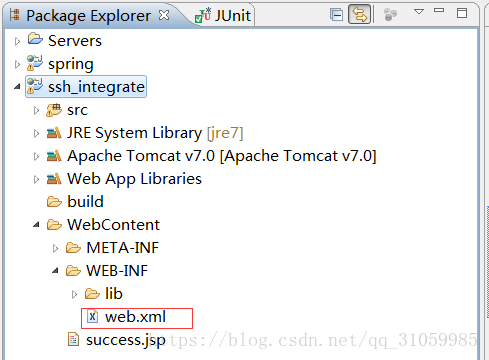The image size is (489, 360).
Task: Select the Package Explorer tab label
Action: click(88, 16)
